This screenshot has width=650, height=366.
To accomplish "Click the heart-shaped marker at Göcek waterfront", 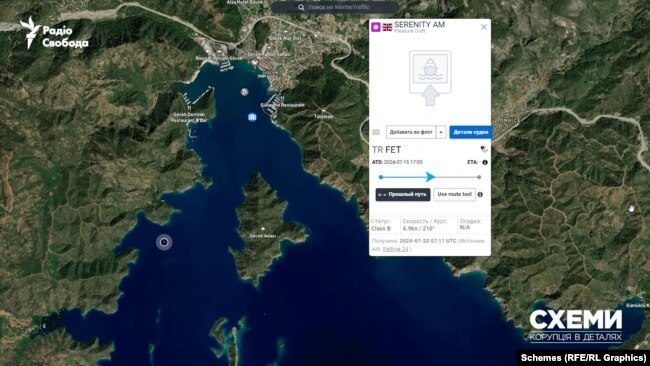I will click(x=255, y=63).
